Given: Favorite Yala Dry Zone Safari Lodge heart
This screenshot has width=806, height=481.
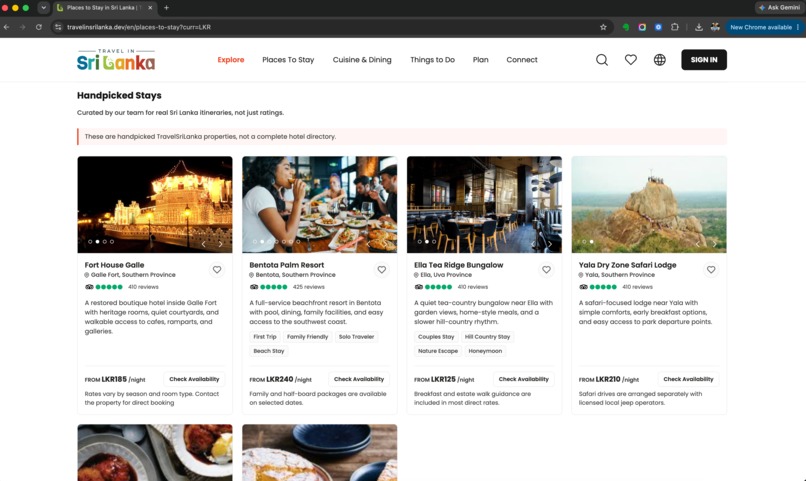Looking at the screenshot, I should (x=711, y=270).
